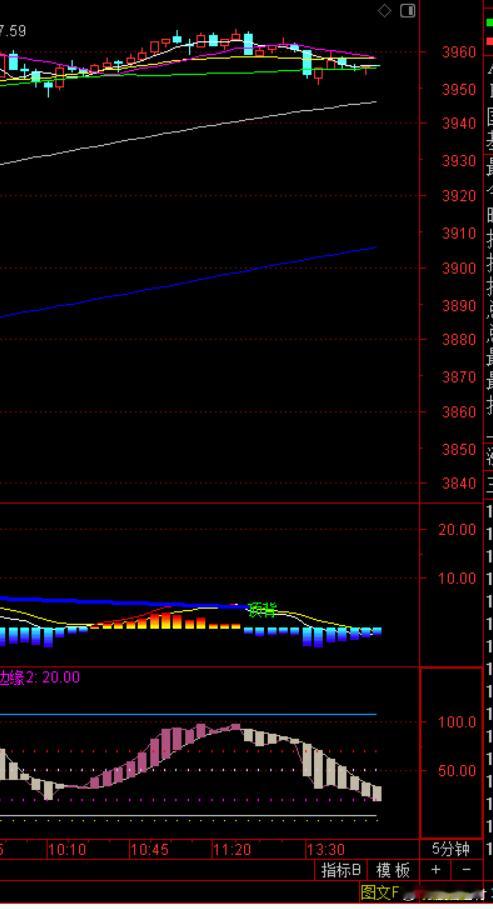The width and height of the screenshot is (493, 909).
Task: Click the 13:30 time axis label
Action: [326, 850]
